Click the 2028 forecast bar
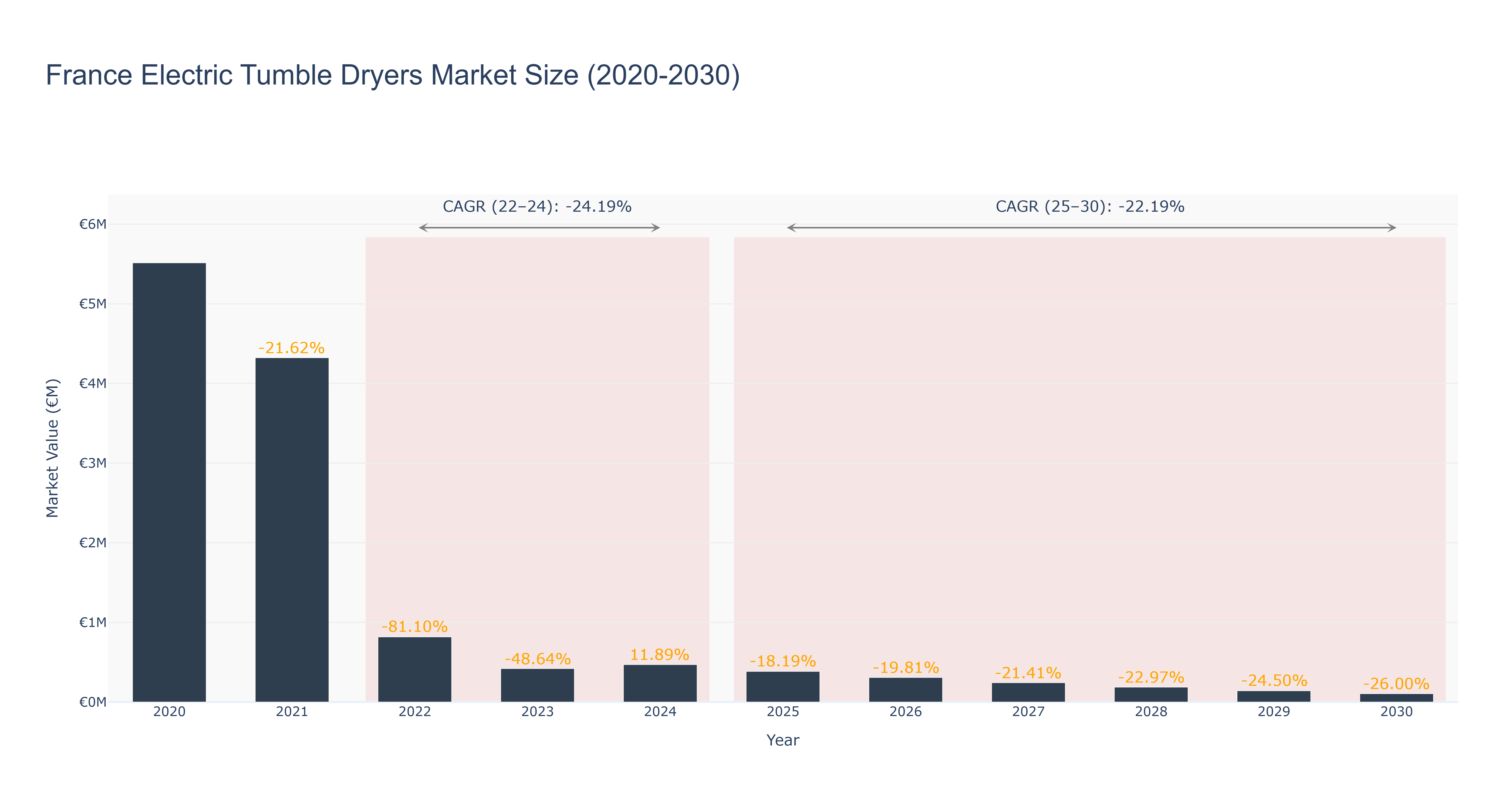 pos(1150,694)
